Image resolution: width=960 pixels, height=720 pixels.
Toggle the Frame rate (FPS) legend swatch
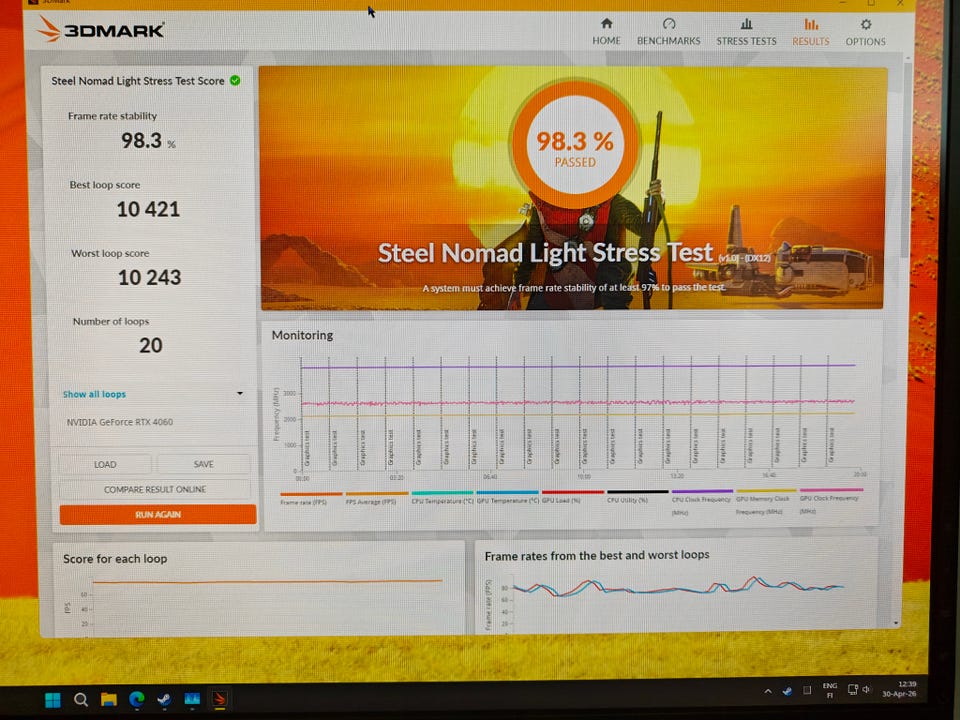point(311,493)
